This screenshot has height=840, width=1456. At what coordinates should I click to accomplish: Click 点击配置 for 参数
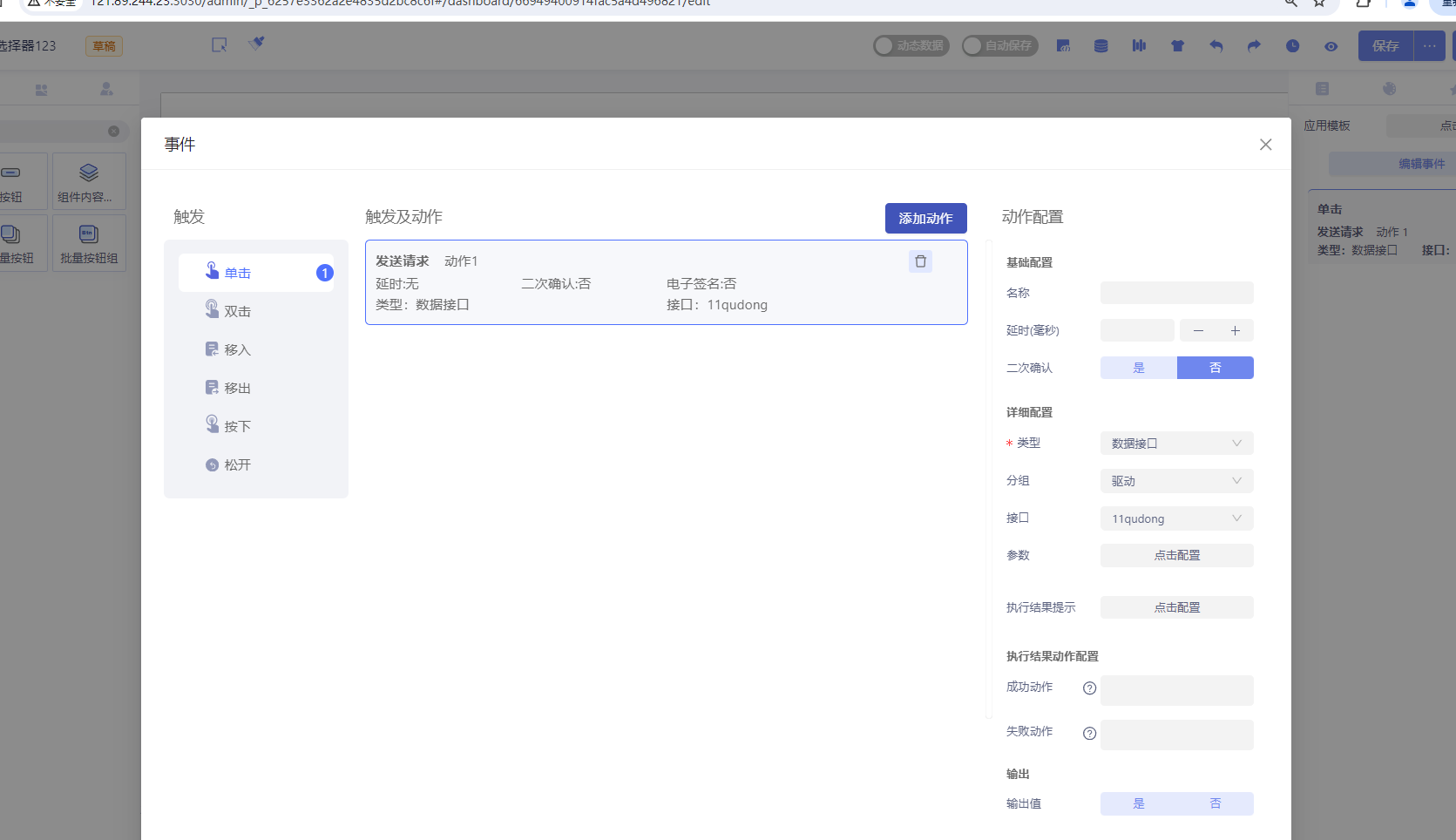(x=1177, y=555)
